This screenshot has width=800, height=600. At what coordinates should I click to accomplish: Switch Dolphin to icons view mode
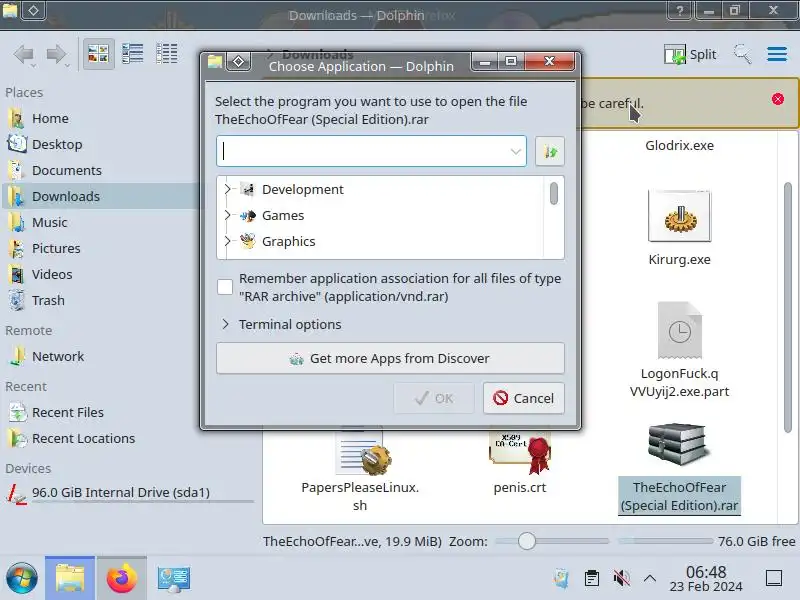click(x=98, y=53)
